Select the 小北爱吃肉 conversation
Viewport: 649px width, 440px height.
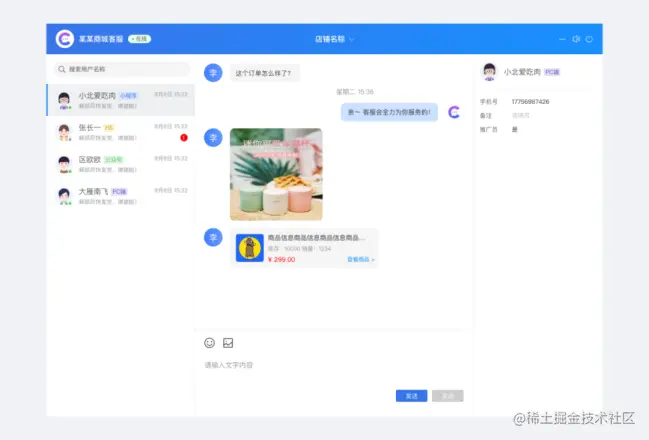click(x=120, y=100)
